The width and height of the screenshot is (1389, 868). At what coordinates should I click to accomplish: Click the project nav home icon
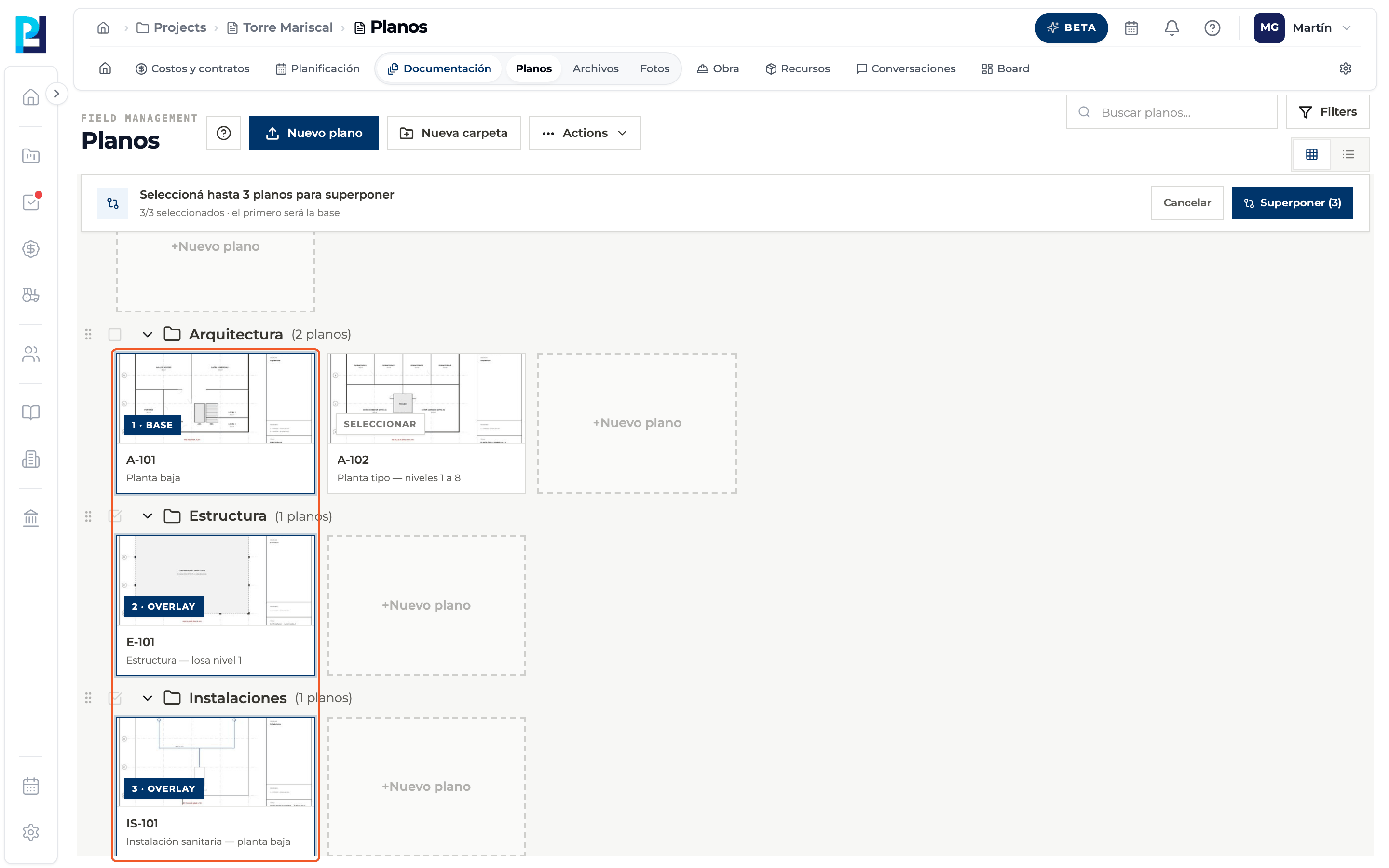[105, 68]
